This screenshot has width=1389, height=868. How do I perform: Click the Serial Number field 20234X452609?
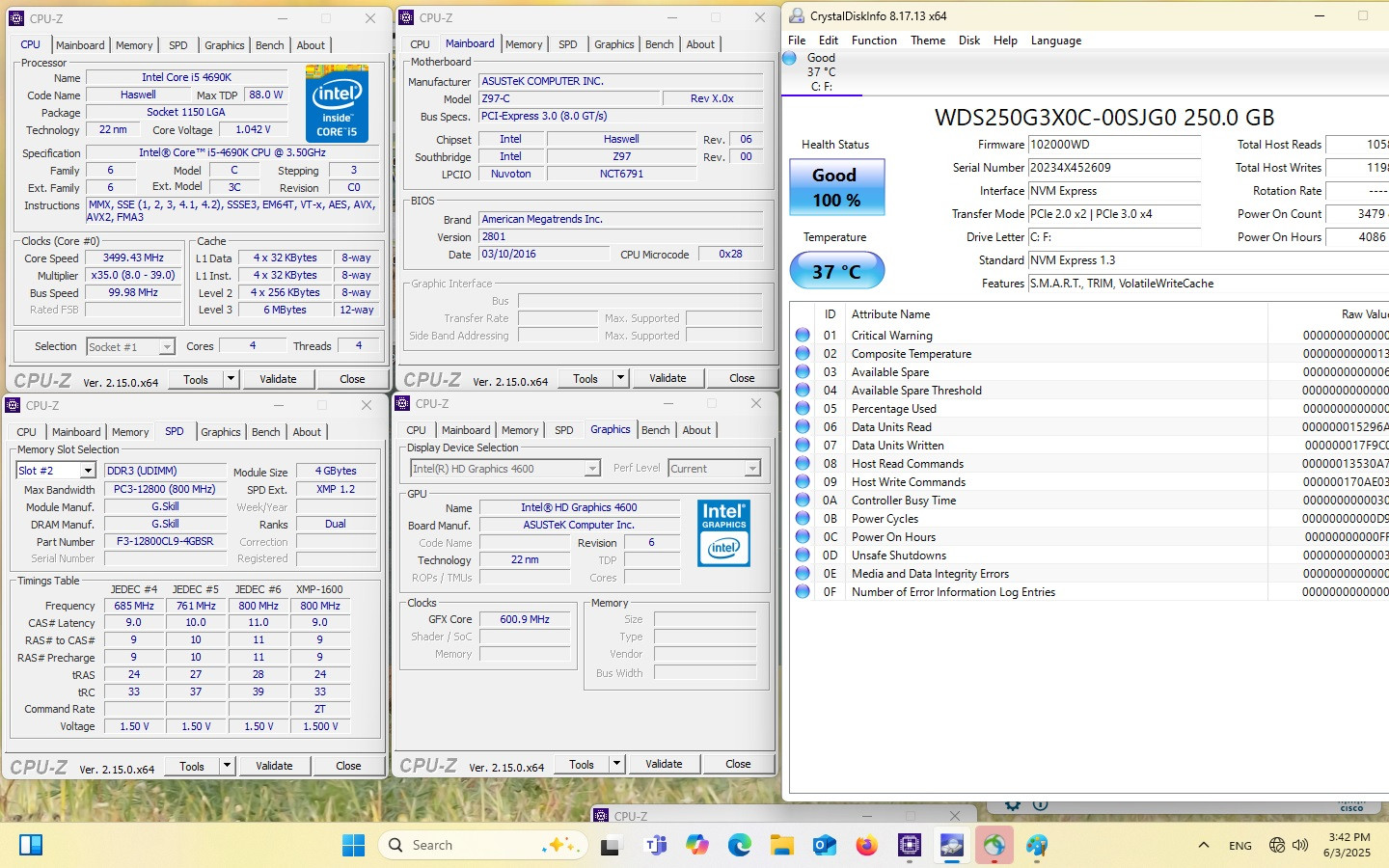pyautogui.click(x=1114, y=168)
